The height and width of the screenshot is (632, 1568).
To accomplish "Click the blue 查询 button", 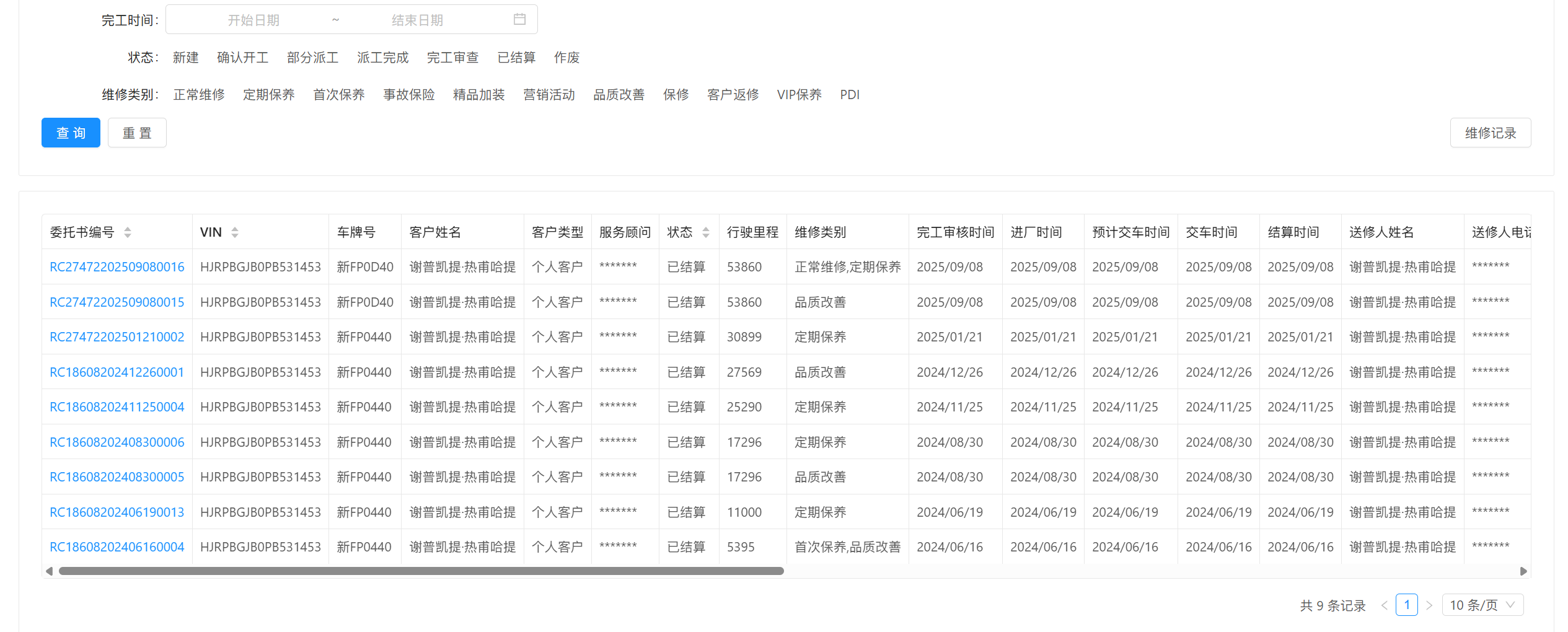I will [71, 133].
